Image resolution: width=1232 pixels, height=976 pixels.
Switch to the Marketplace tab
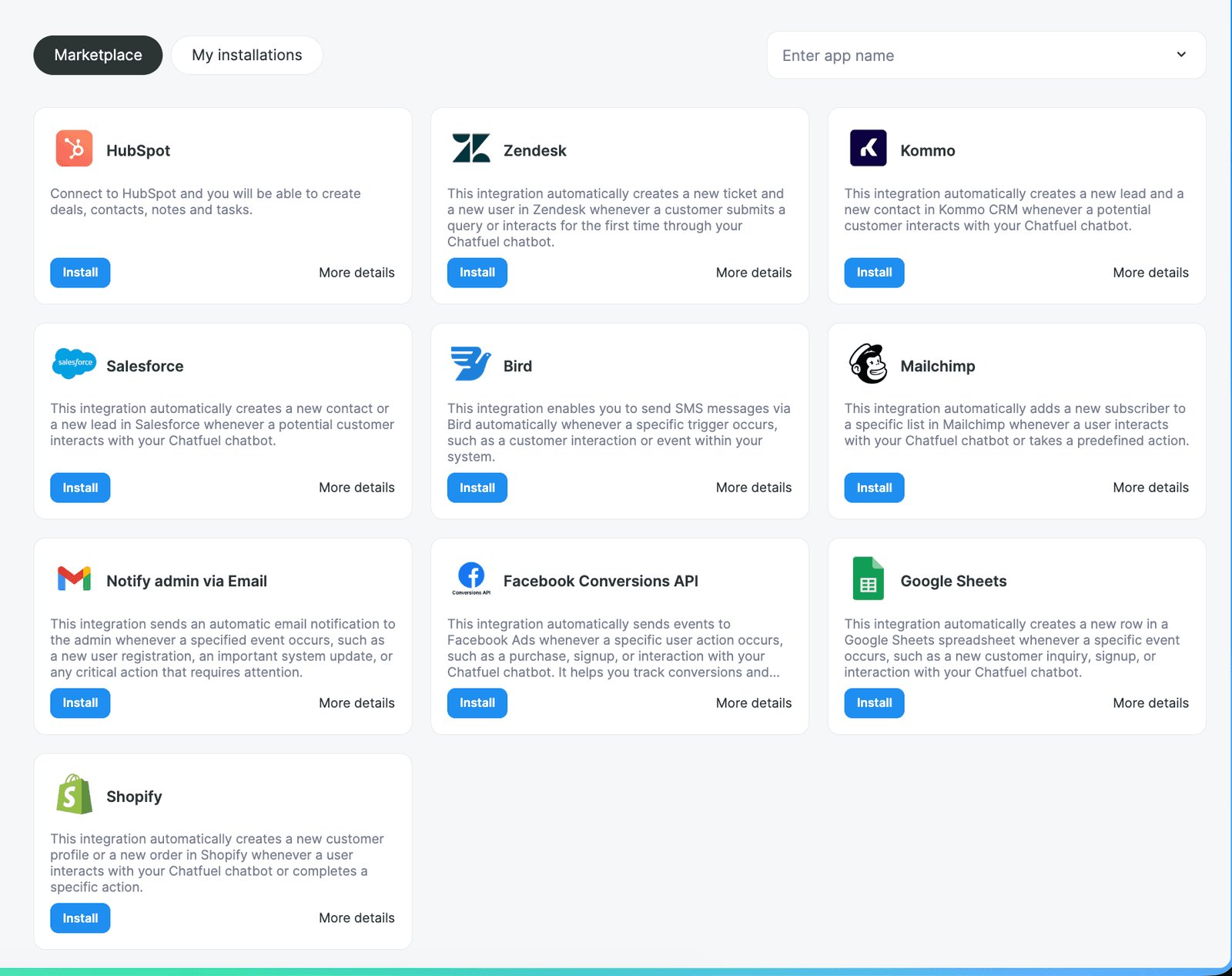coord(98,55)
